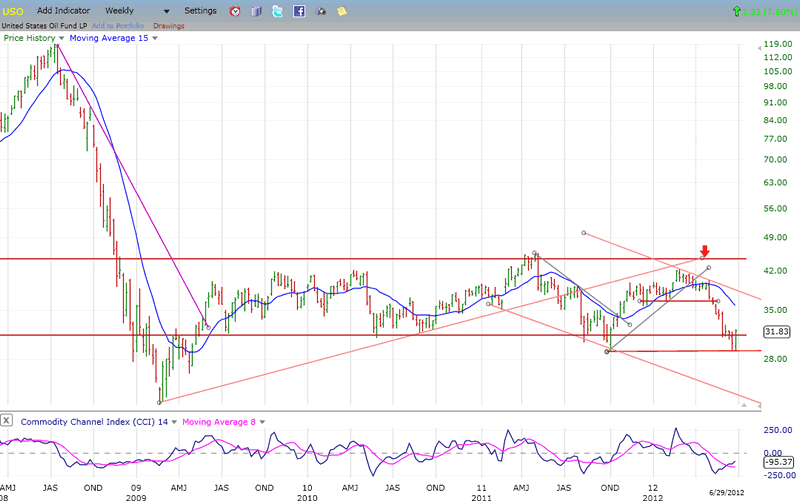This screenshot has width=800, height=501.
Task: Click the red down arrow chart marker
Action: tap(705, 251)
